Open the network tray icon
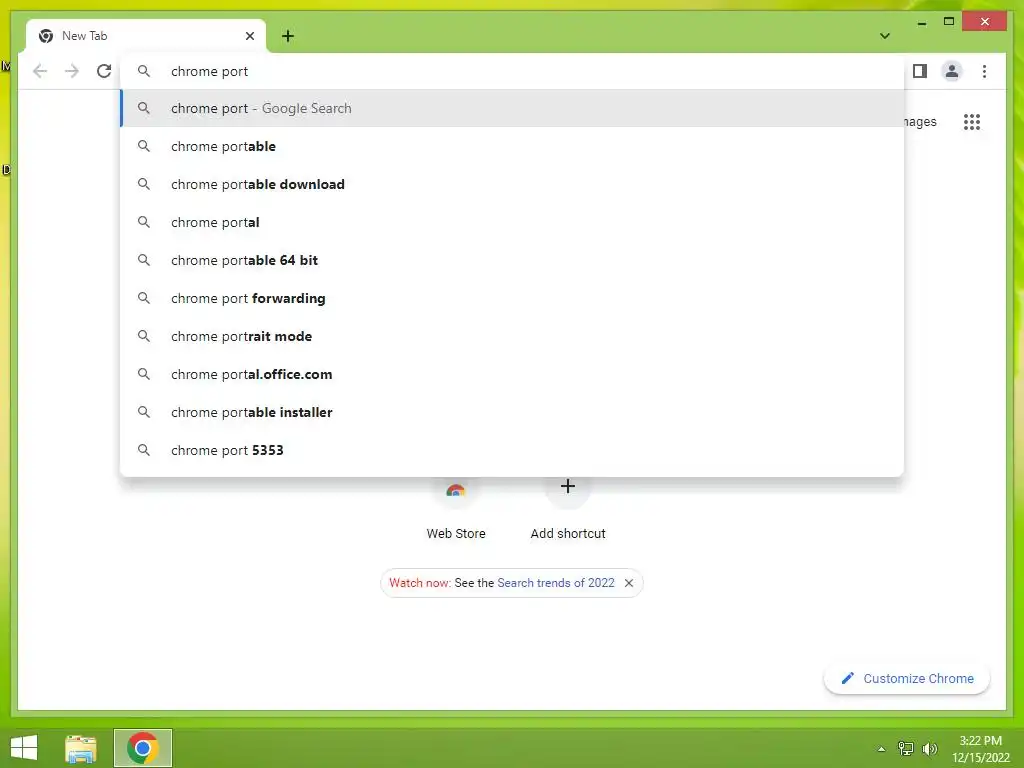The image size is (1024, 768). 906,748
